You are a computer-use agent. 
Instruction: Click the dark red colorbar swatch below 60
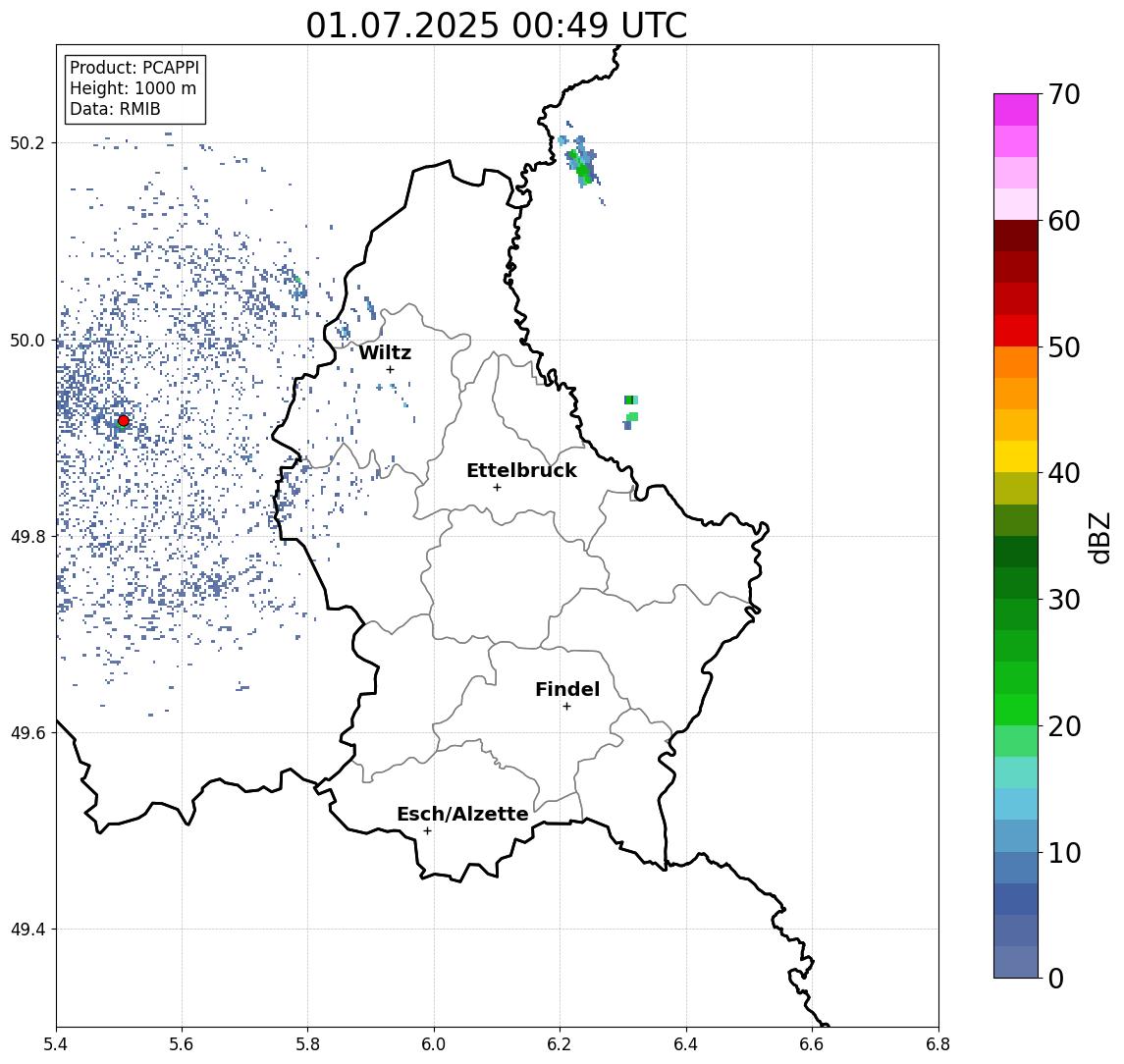point(1016,236)
